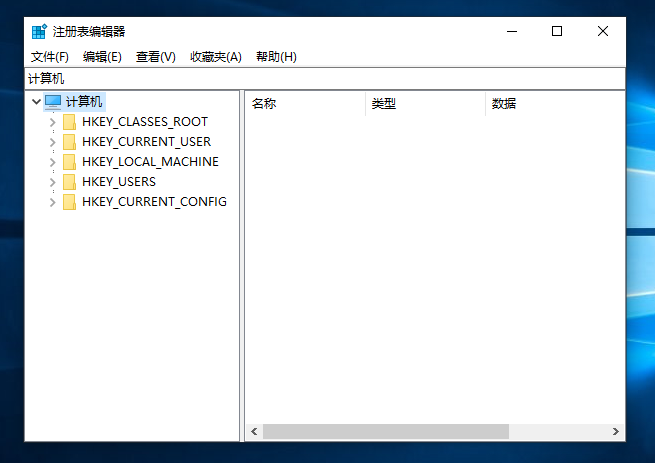This screenshot has height=463, width=655.
Task: Select the HKEY_CURRENT_CONFIG tree label
Action: [x=154, y=202]
